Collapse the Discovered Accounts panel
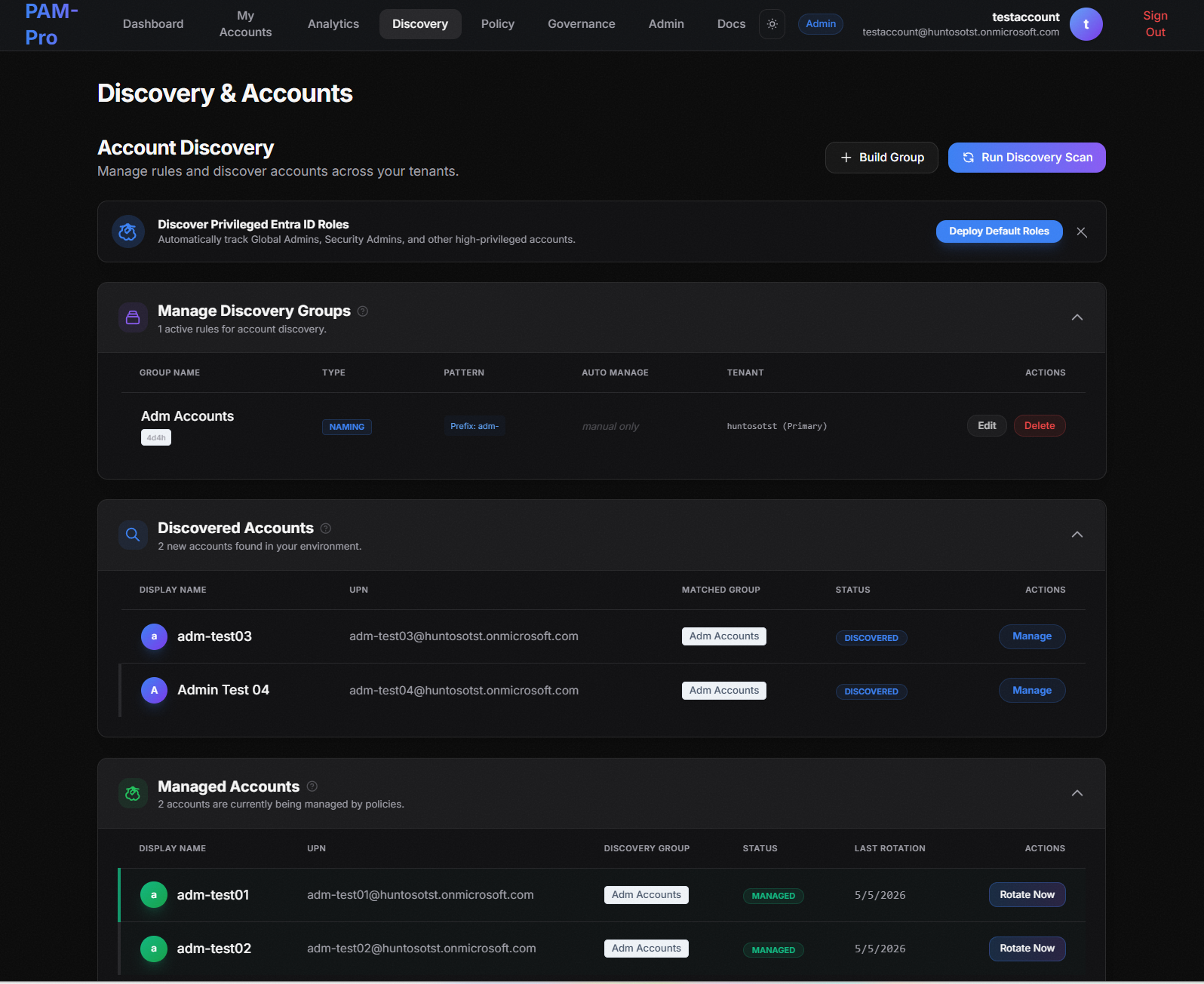 click(x=1077, y=535)
